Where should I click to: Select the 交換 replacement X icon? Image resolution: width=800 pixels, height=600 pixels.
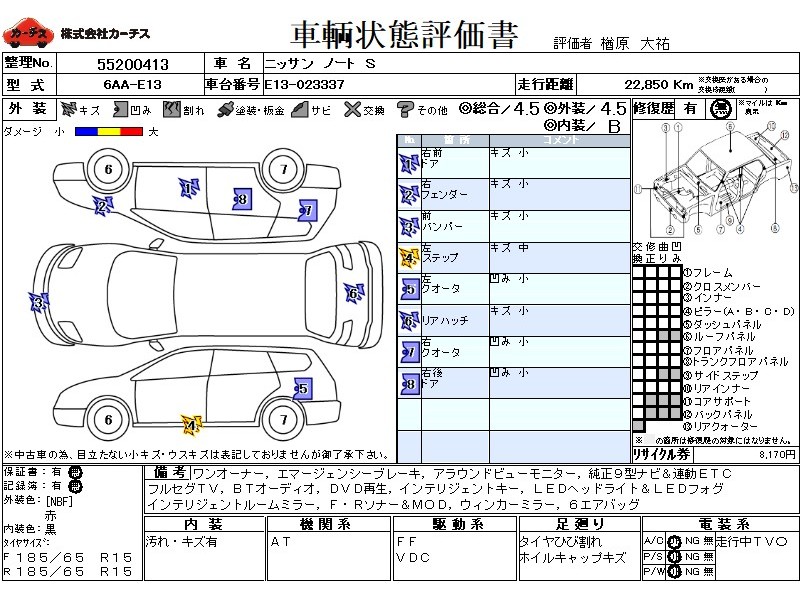coord(353,109)
